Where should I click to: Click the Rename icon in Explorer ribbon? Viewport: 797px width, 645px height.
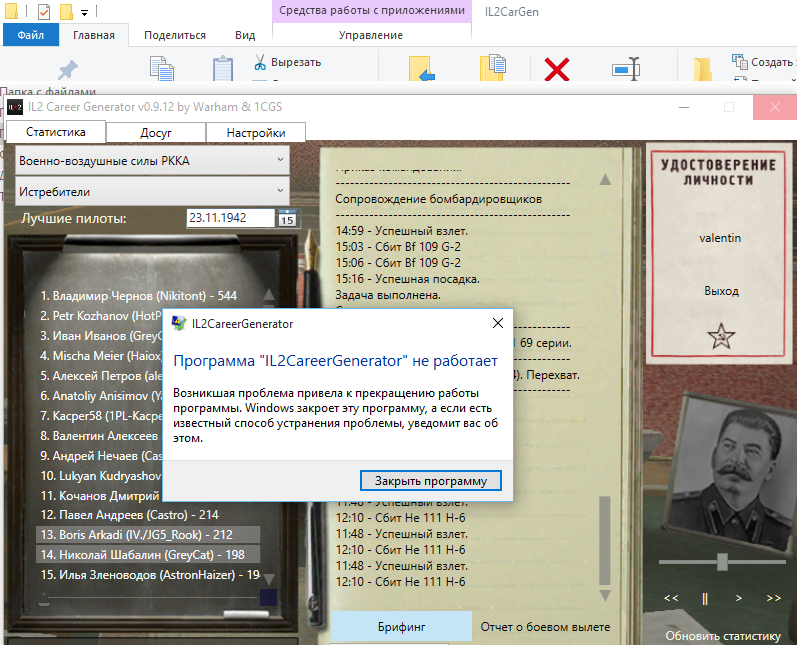tap(626, 68)
